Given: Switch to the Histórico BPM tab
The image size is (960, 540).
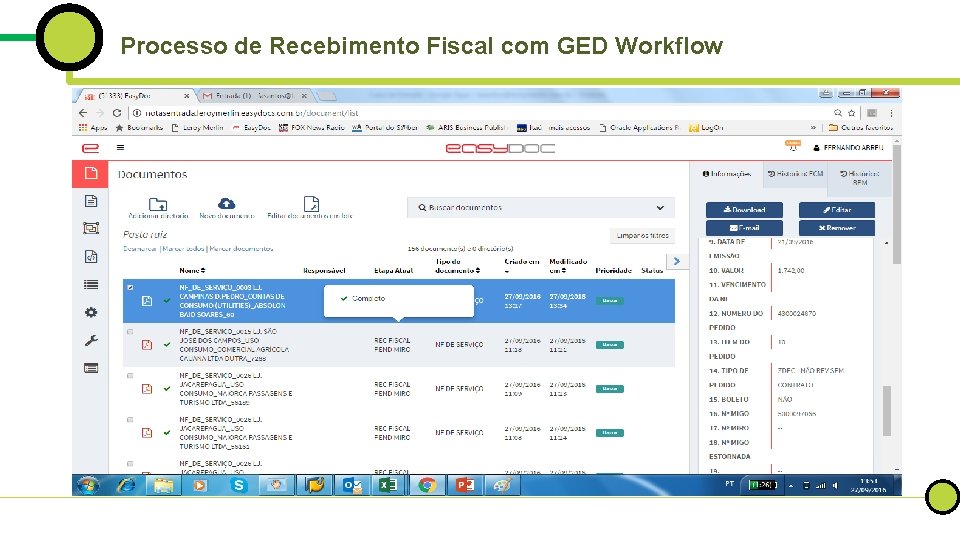Looking at the screenshot, I should click(x=860, y=178).
